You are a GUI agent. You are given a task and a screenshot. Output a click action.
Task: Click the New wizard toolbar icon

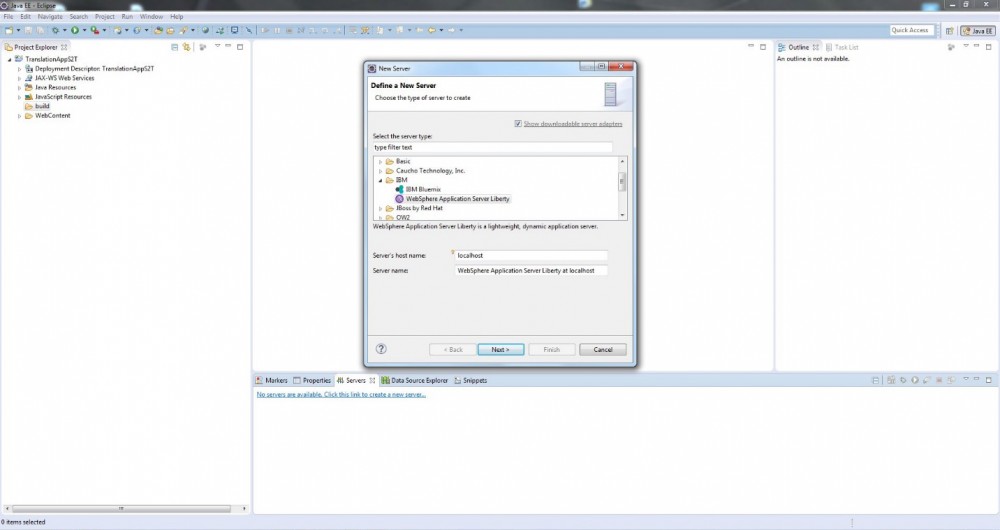9,30
